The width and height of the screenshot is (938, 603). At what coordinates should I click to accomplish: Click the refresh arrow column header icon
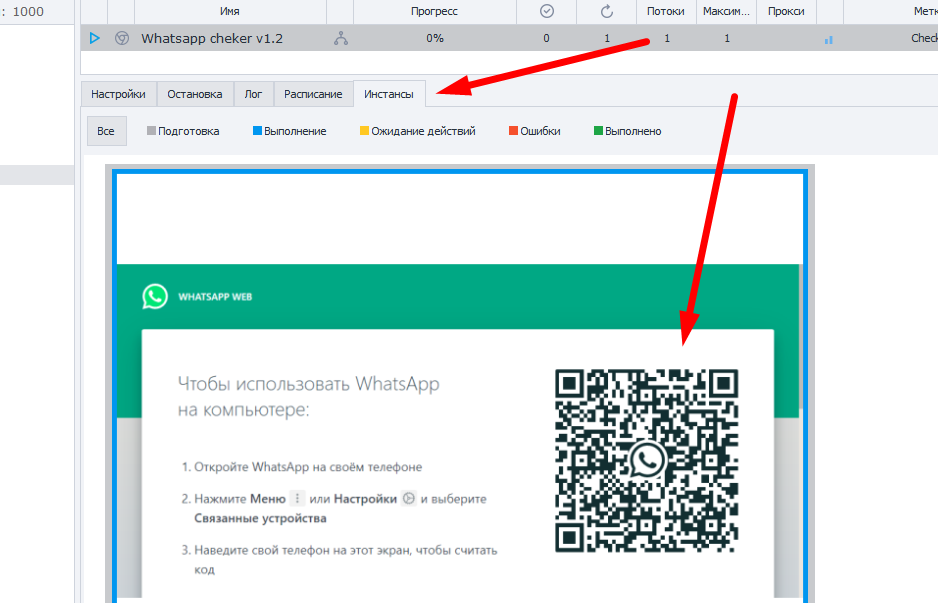tap(607, 11)
